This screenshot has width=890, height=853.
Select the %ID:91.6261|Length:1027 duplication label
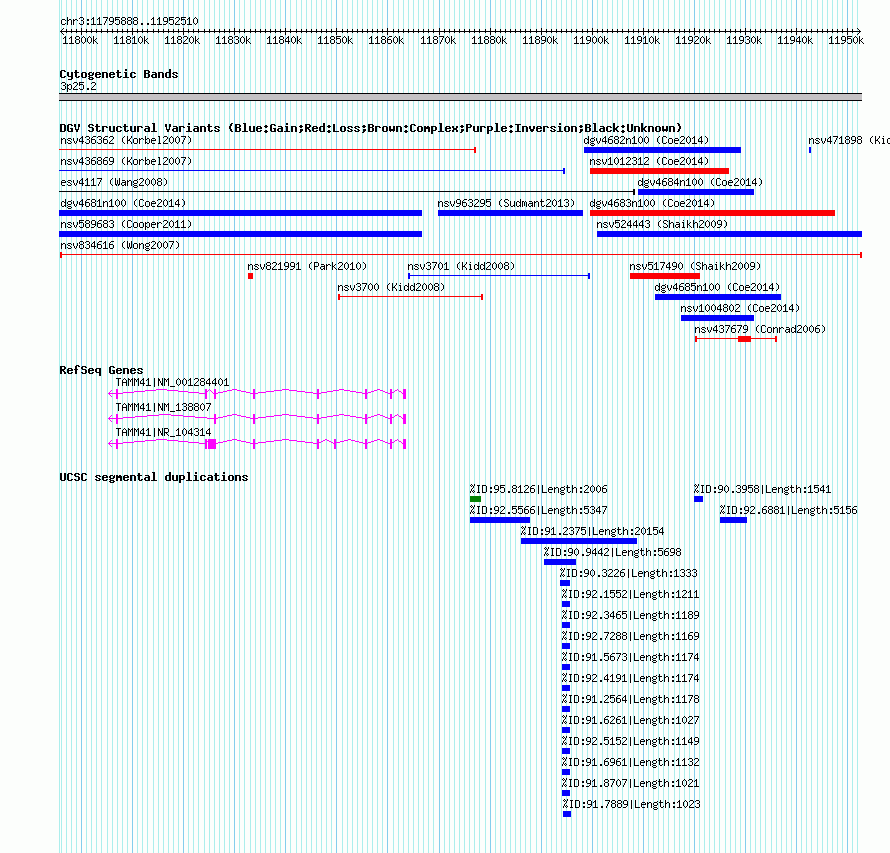click(x=631, y=720)
